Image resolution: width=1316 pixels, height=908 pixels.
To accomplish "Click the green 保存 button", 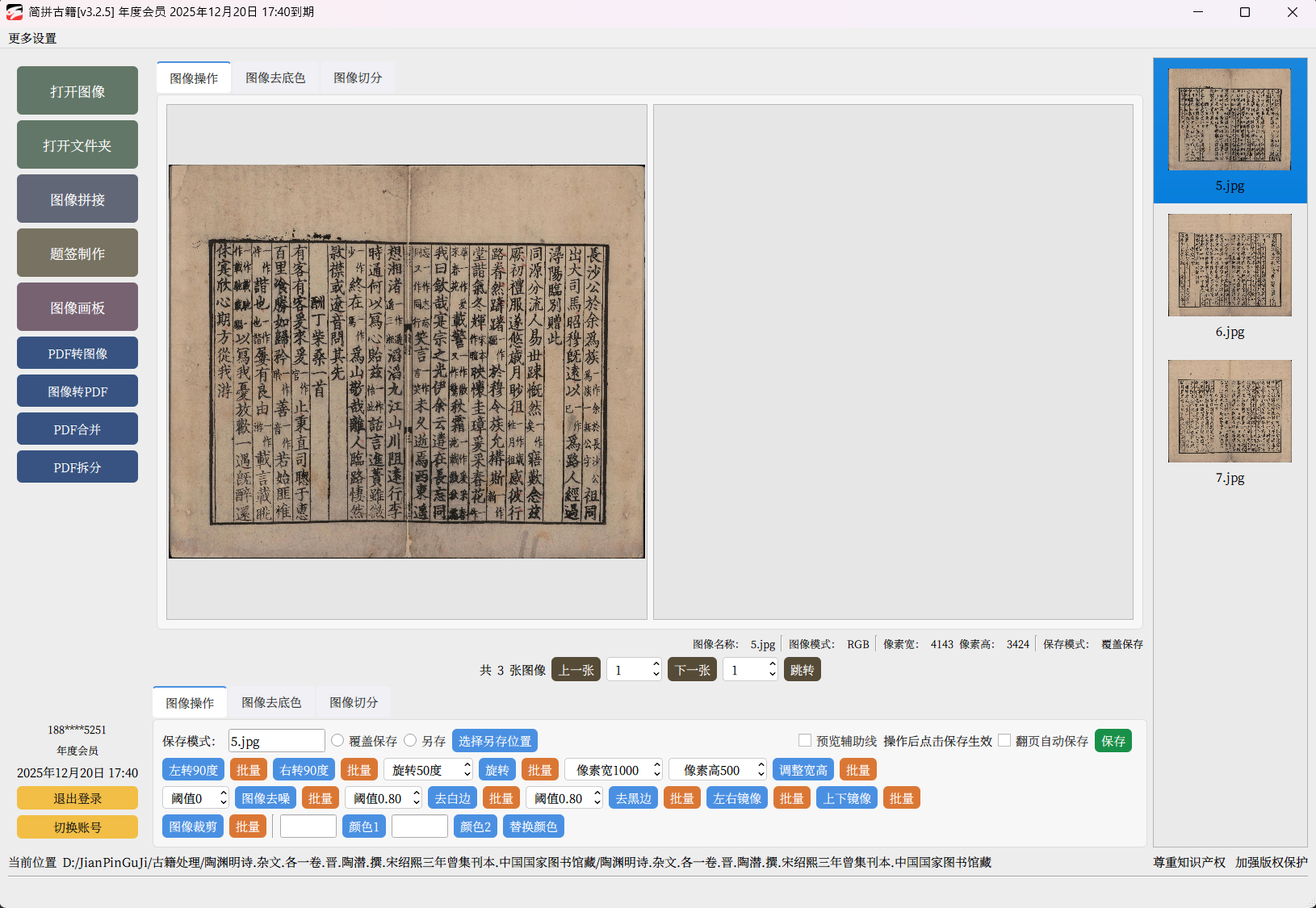I will click(x=1113, y=741).
